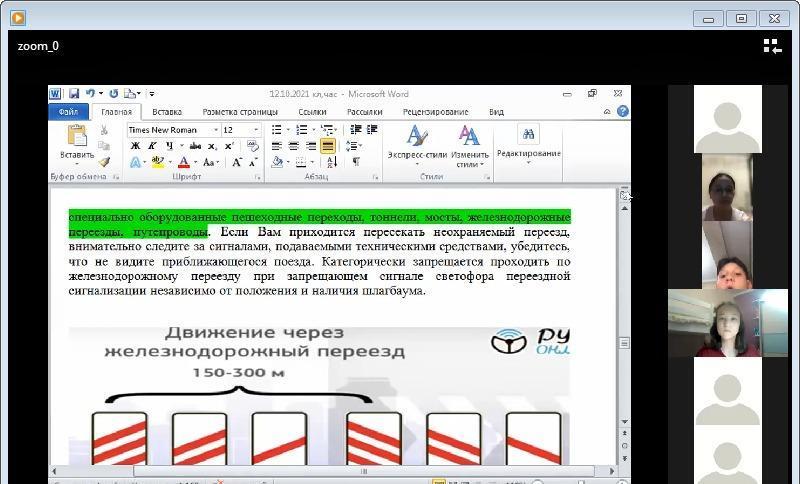Click the document vertical scrollbar

[x=625, y=300]
